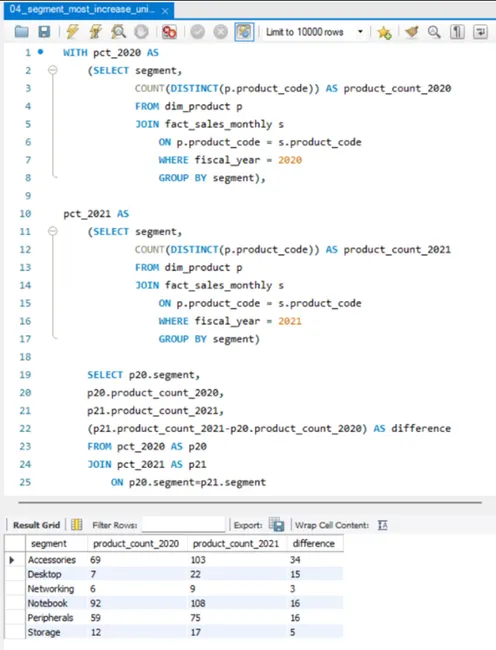Execute the whole query with lightning bolt icon

coord(73,32)
